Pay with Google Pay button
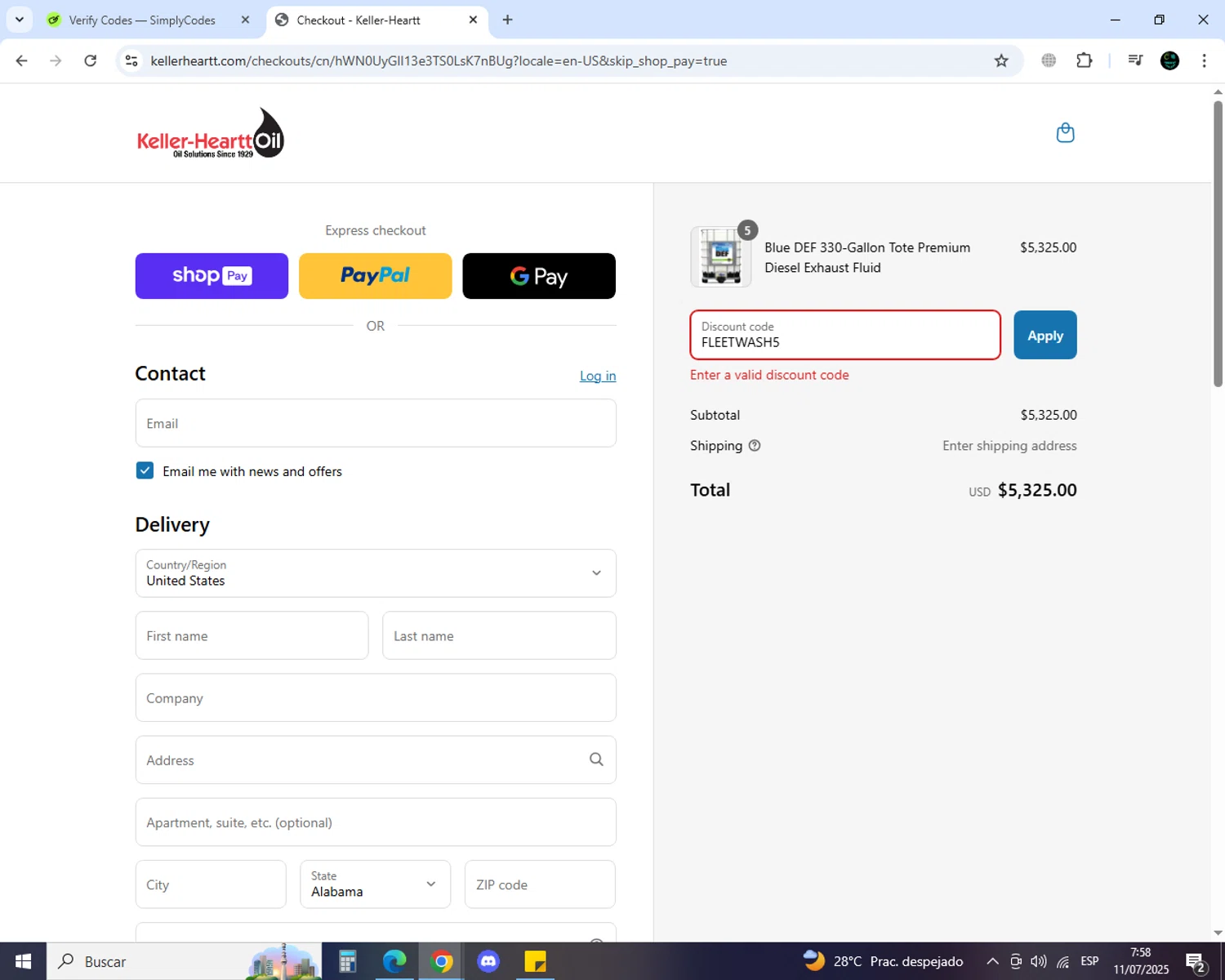Screen dimensions: 1225x980 [x=539, y=276]
